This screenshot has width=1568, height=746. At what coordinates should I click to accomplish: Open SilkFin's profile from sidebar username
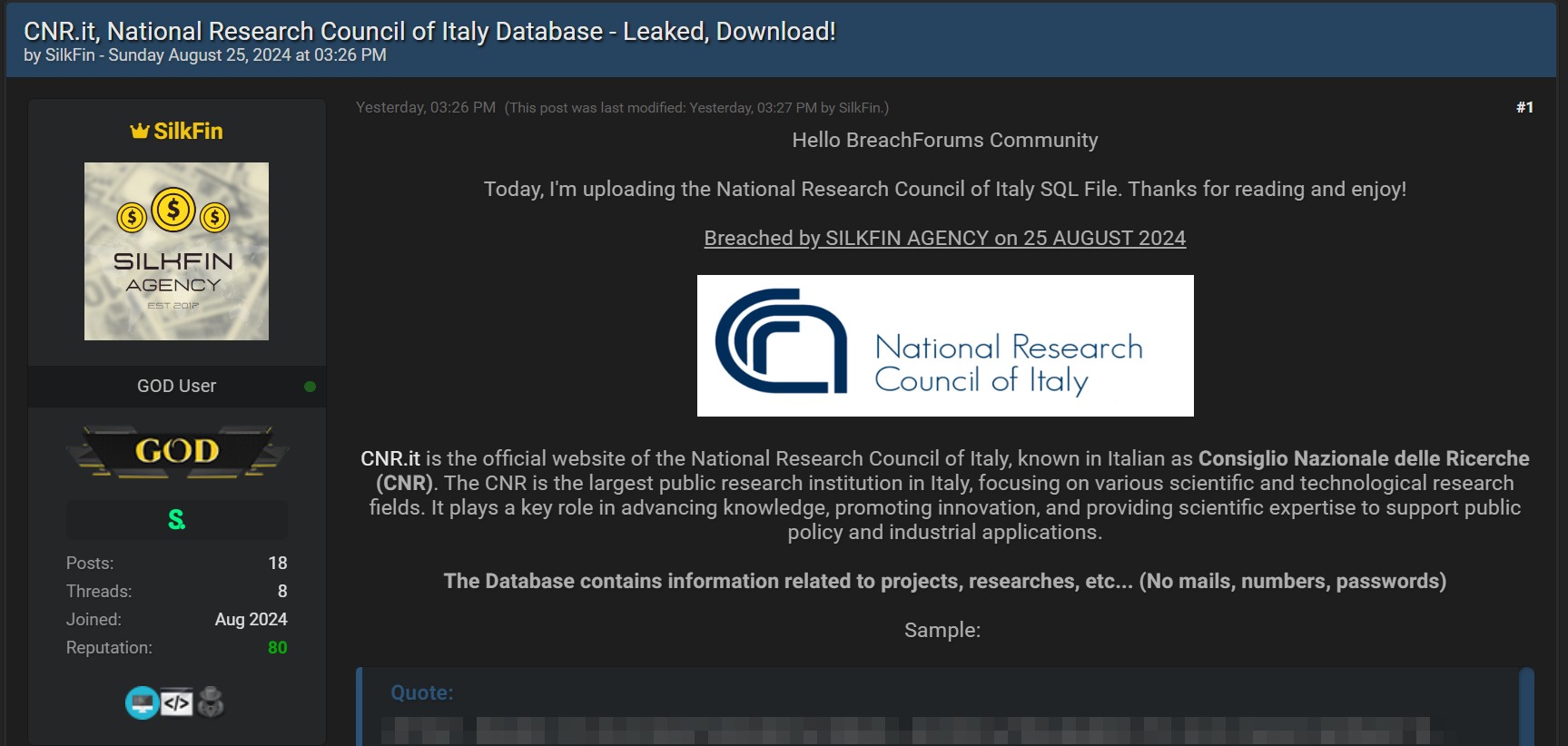(188, 132)
